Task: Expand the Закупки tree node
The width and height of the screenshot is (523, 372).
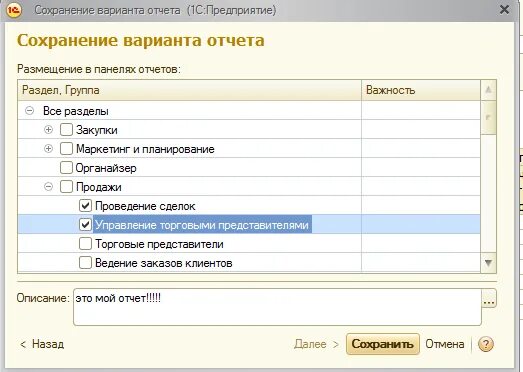Action: click(48, 129)
